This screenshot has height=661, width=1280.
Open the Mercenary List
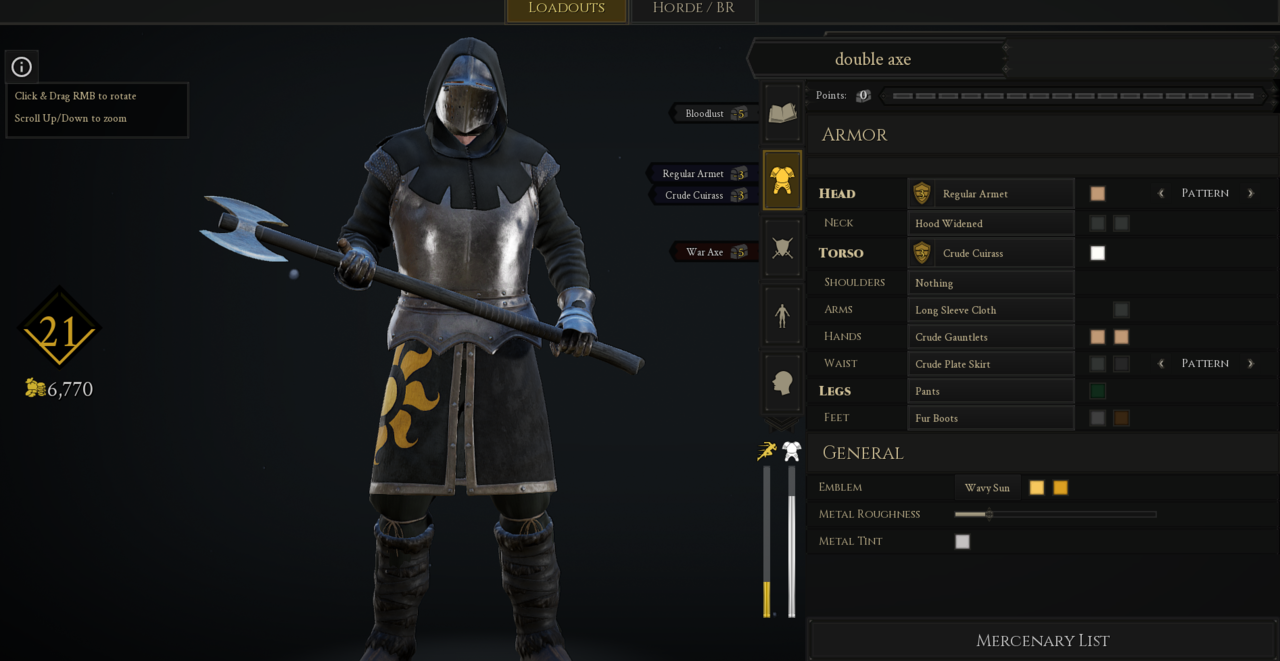1043,640
